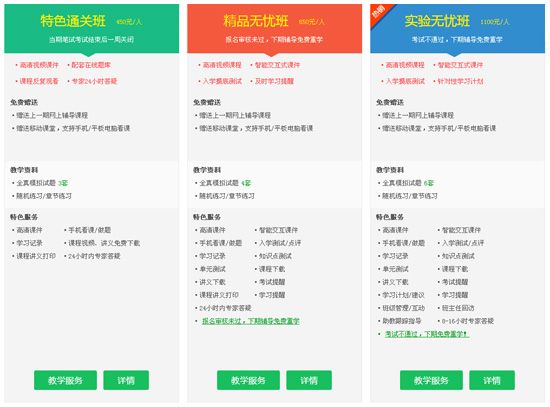The width and height of the screenshot is (550, 407).
Task: Click 赠送移动课堂 row in the 精品无忧班 card
Action: (256, 128)
